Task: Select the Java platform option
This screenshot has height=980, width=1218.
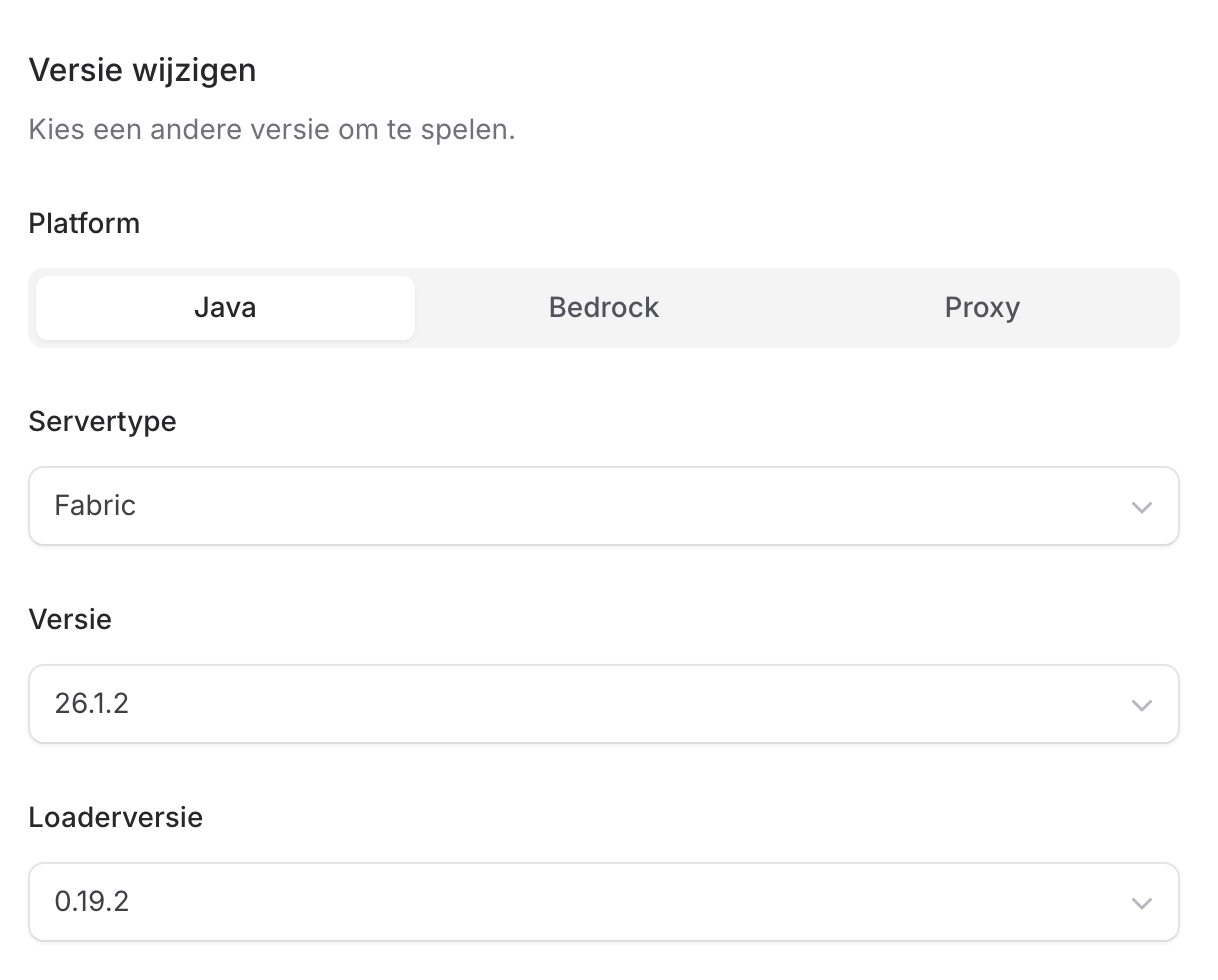Action: 225,308
